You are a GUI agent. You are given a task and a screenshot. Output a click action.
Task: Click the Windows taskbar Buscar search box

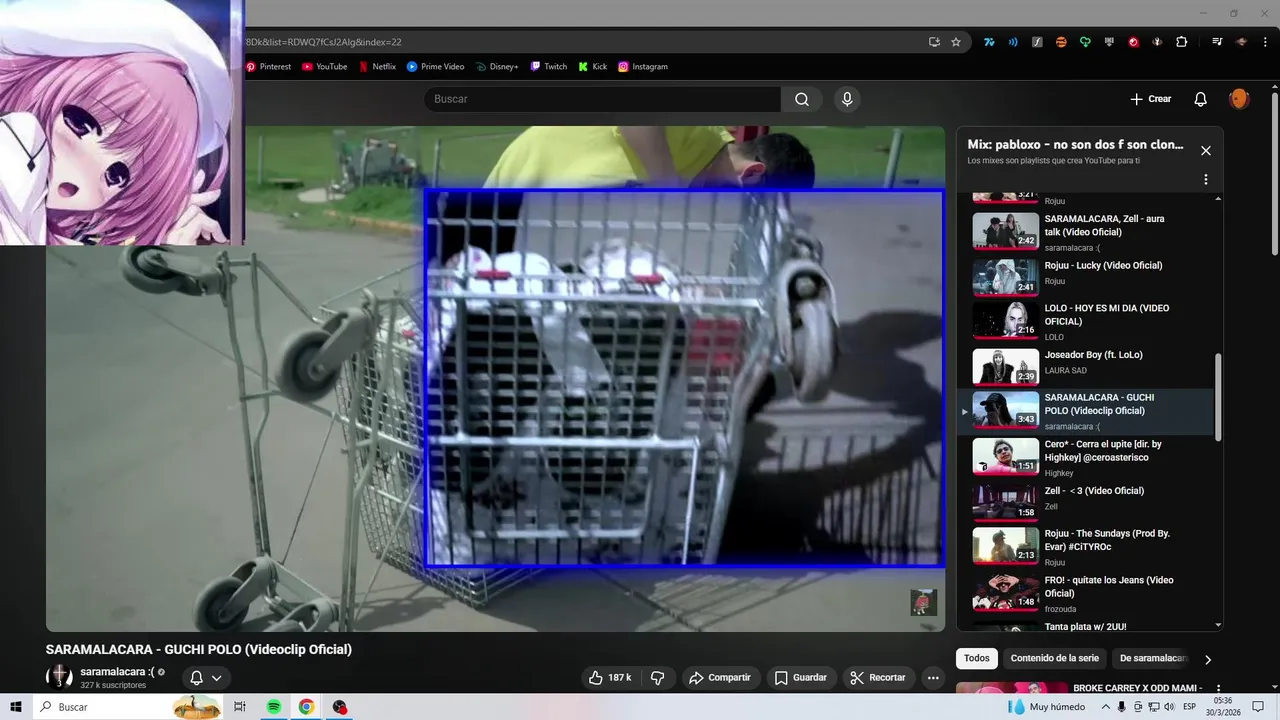pyautogui.click(x=130, y=707)
